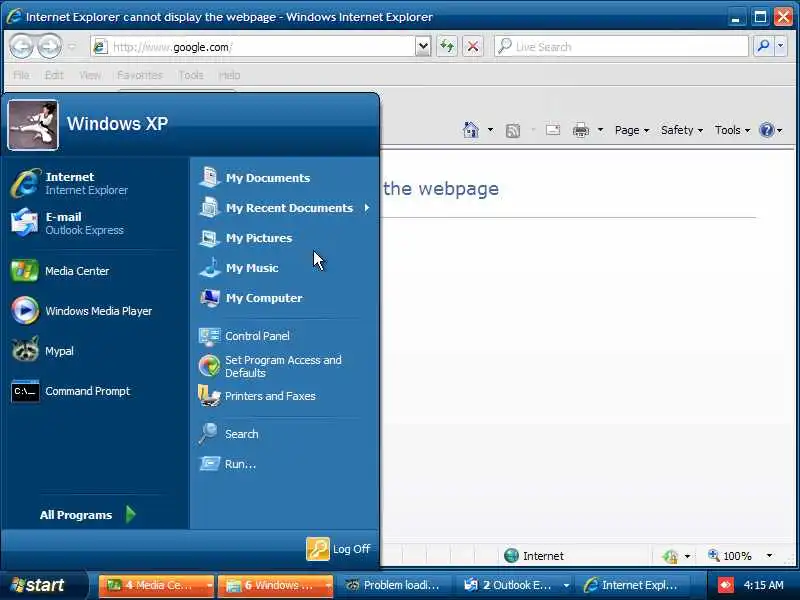Open the search provider dropdown arrow

(781, 46)
